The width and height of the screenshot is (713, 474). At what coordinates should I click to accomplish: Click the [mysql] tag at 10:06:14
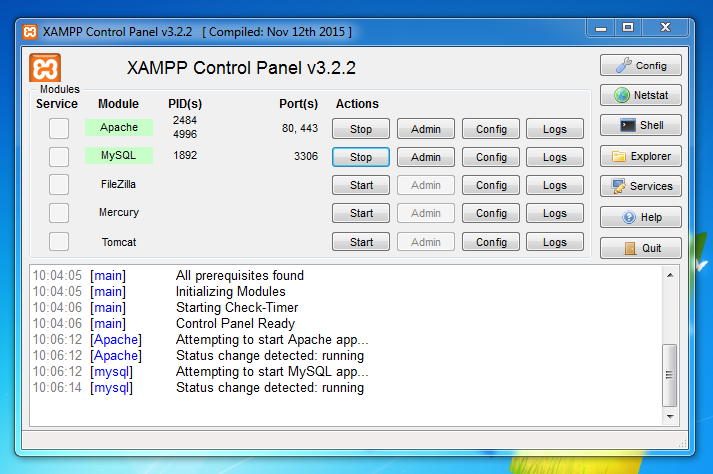[111, 388]
